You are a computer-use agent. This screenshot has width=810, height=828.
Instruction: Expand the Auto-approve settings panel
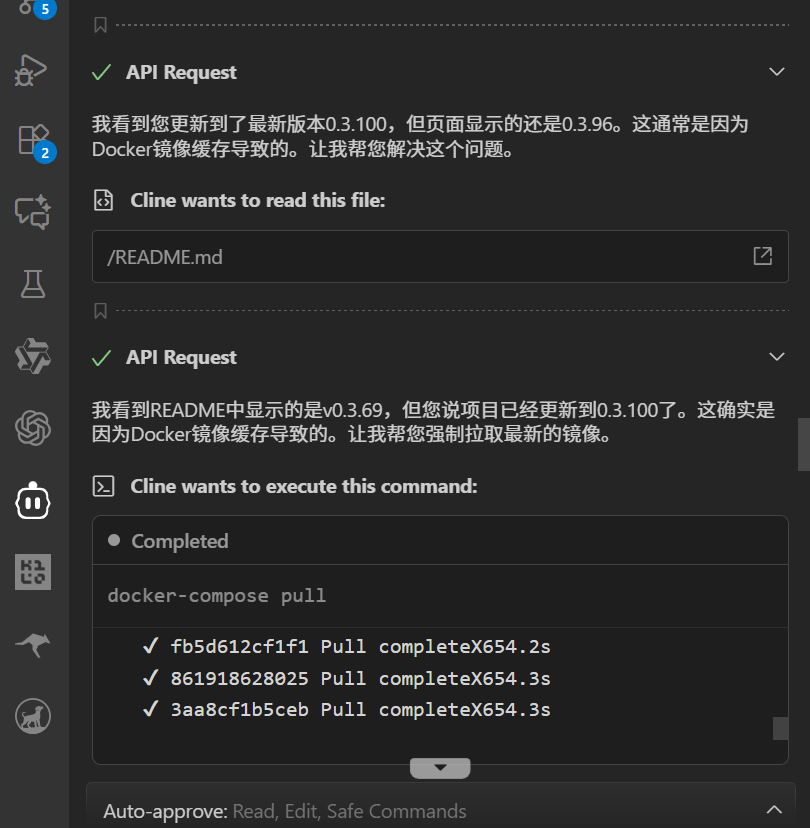[x=775, y=810]
